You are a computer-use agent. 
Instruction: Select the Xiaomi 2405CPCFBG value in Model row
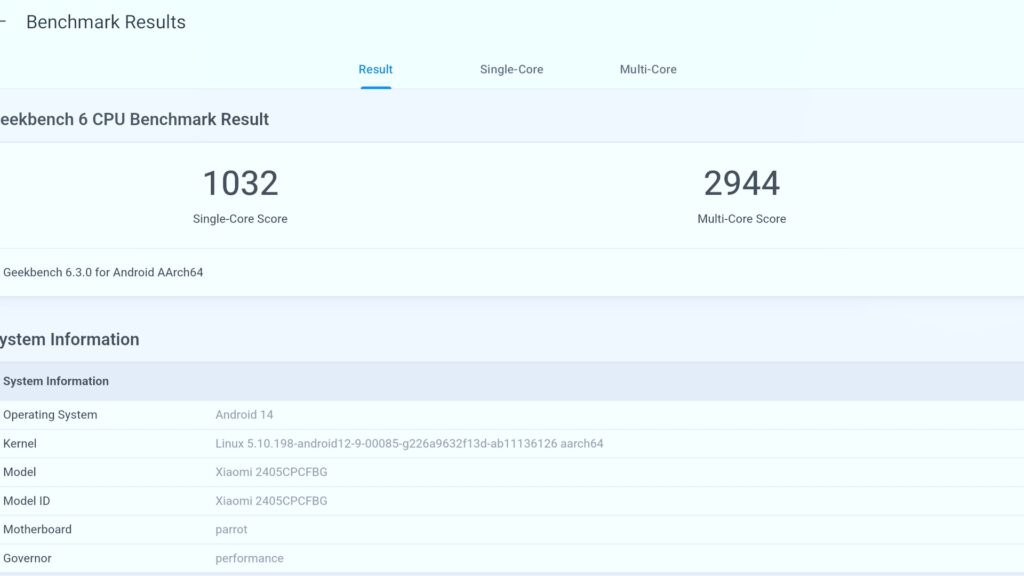[271, 472]
